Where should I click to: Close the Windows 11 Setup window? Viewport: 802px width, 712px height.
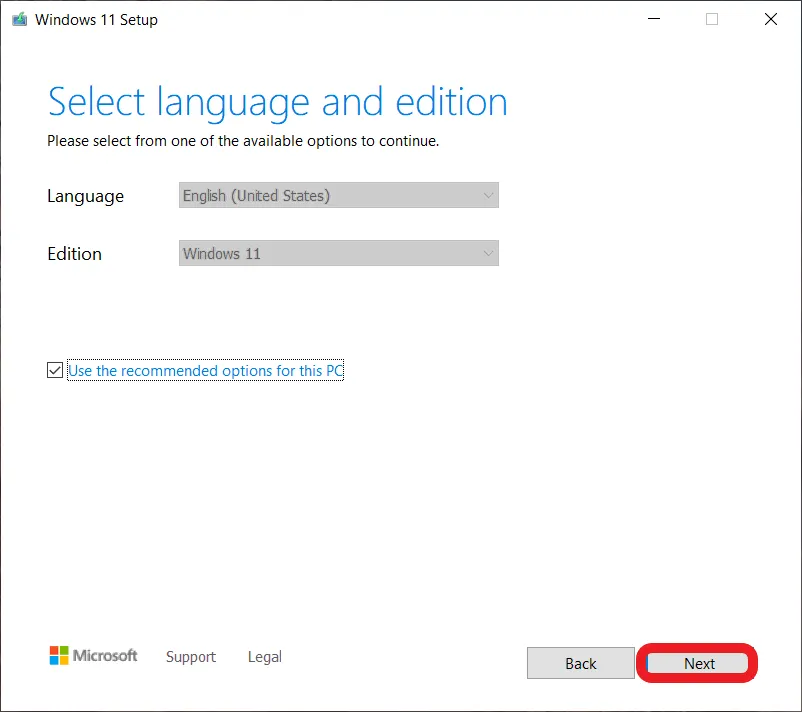(x=770, y=19)
